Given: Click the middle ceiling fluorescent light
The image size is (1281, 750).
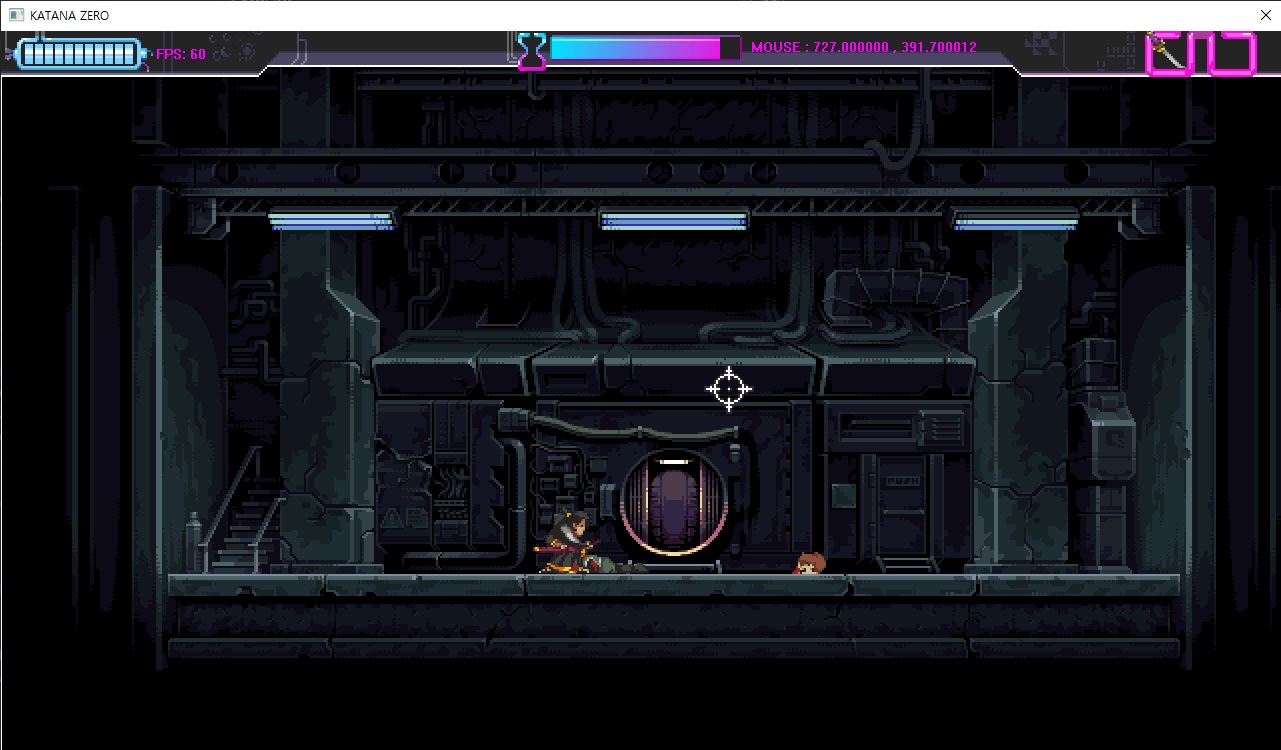Looking at the screenshot, I should pos(674,219).
